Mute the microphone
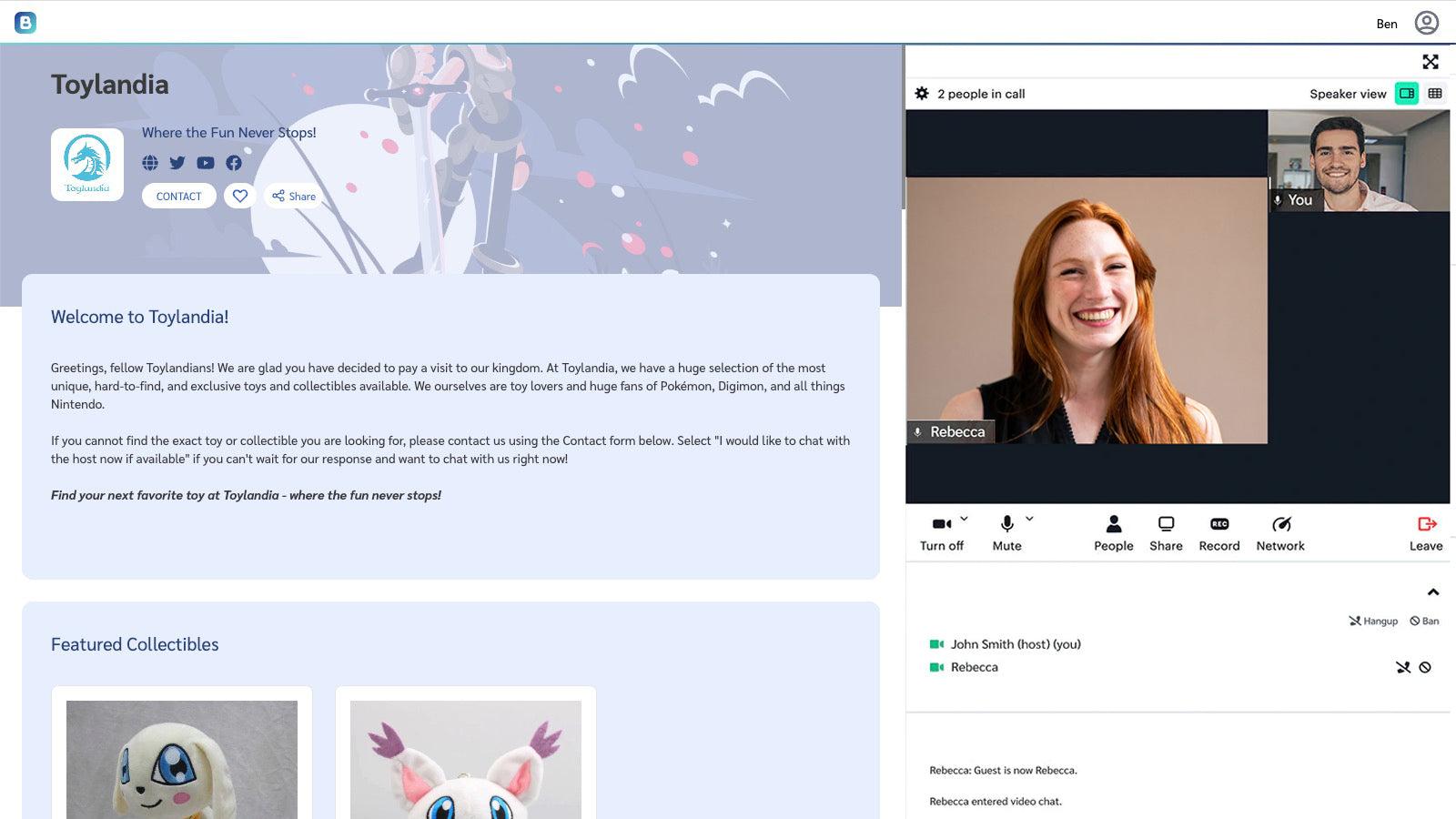The height and width of the screenshot is (819, 1456). 1006,533
